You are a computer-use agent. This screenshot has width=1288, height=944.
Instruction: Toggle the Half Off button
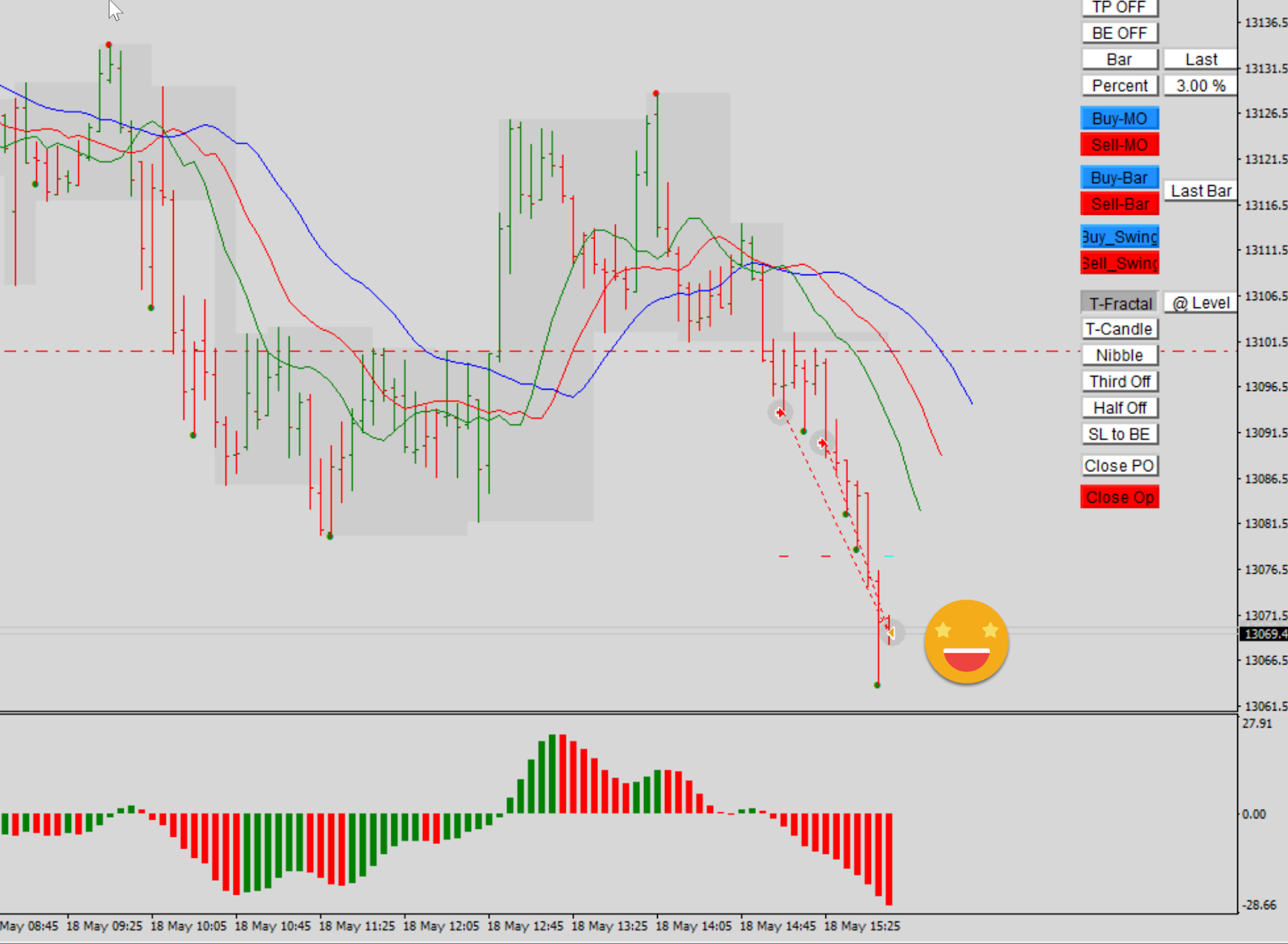pyautogui.click(x=1119, y=408)
